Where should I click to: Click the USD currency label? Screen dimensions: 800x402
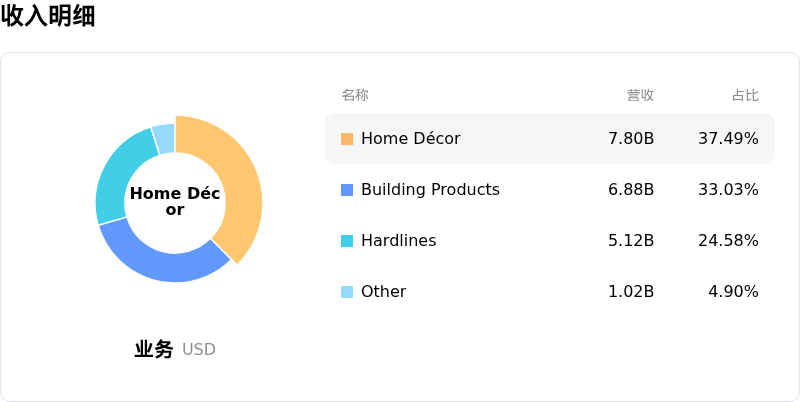click(x=199, y=350)
